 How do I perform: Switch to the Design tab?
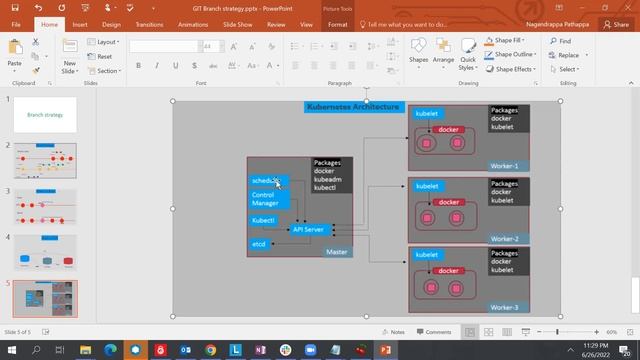[111, 24]
